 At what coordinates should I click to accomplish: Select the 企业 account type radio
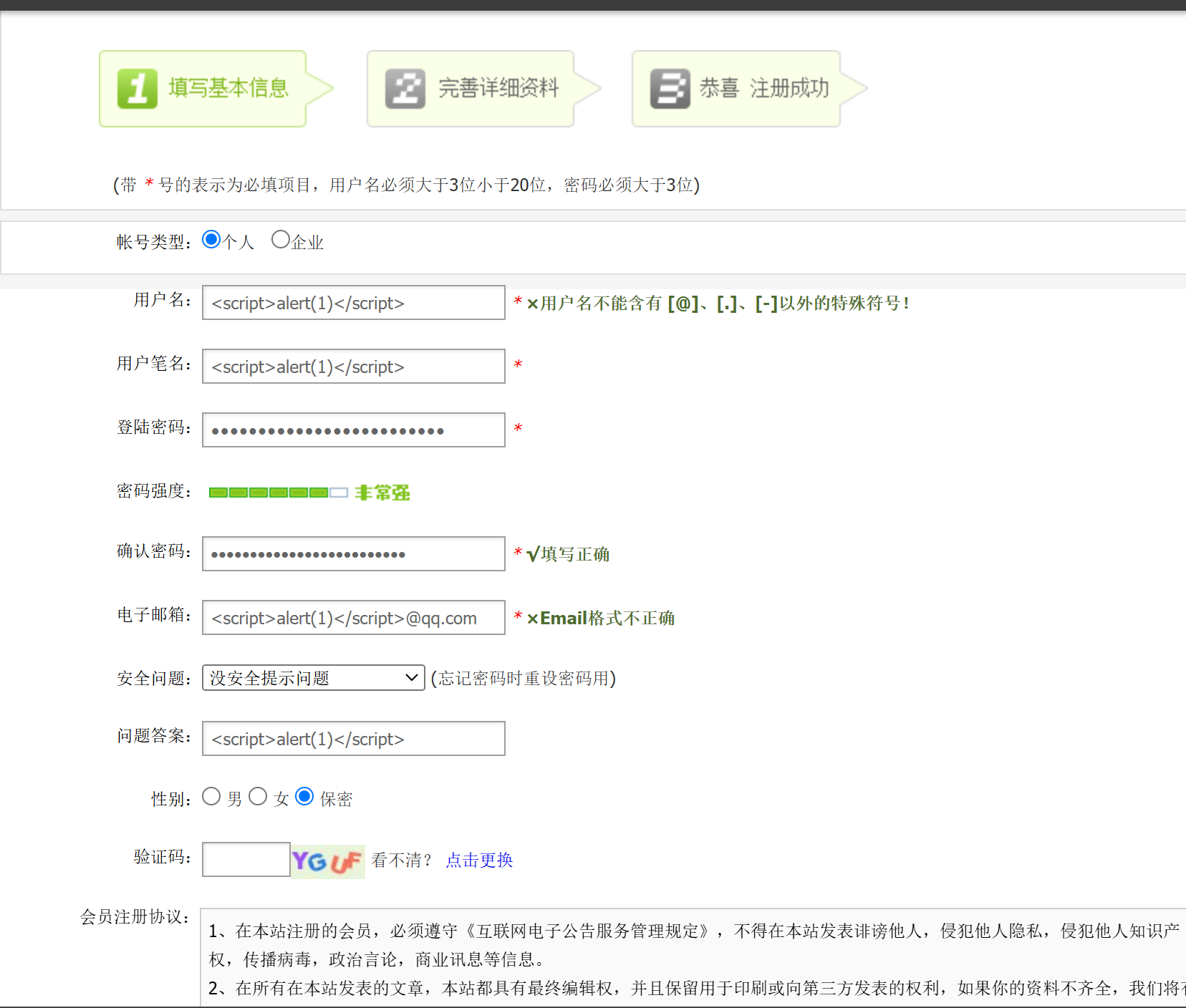[x=281, y=239]
